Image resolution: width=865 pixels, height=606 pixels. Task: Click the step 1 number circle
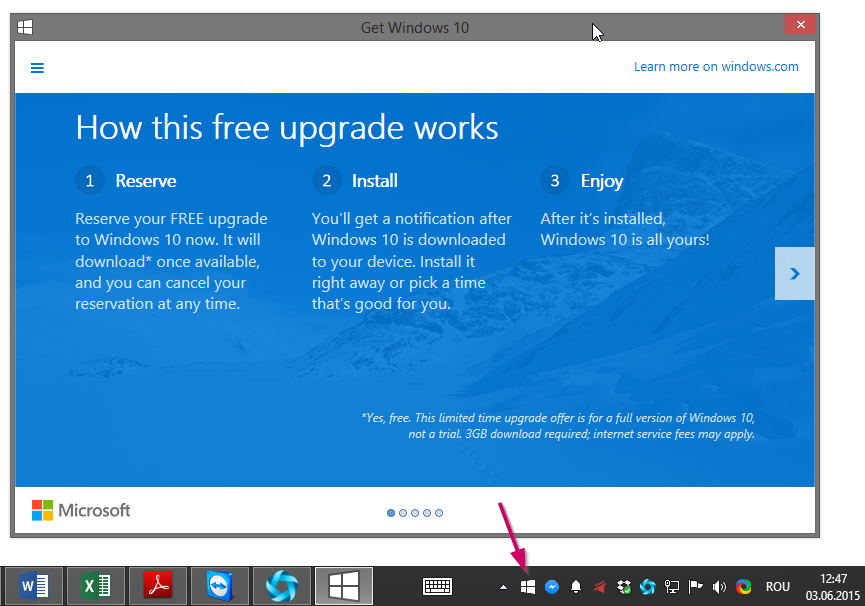click(89, 180)
